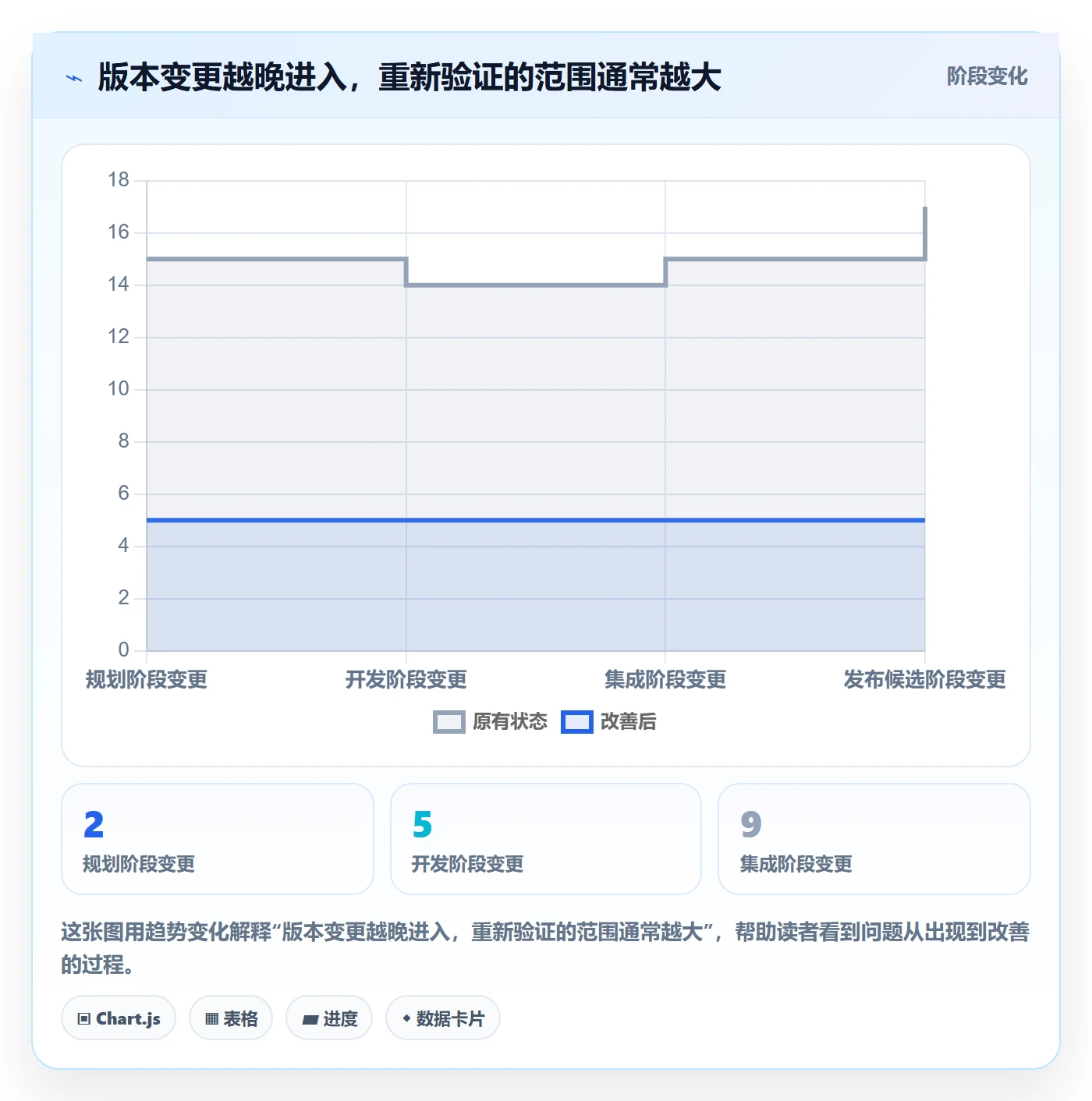Click the description paragraph below the cards
This screenshot has height=1101, width=1092.
coord(545,948)
